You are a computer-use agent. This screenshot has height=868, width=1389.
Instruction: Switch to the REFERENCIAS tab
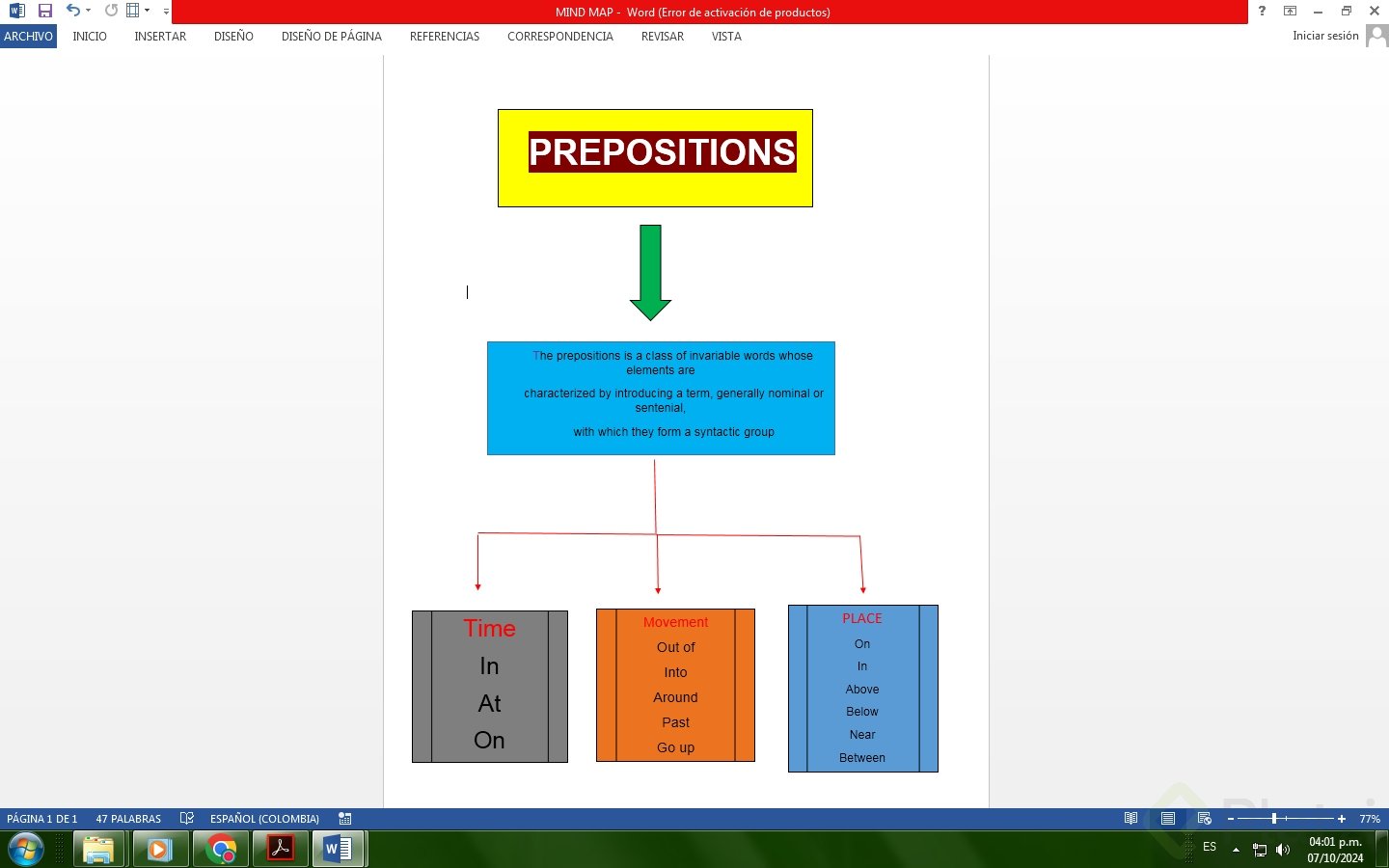(445, 36)
